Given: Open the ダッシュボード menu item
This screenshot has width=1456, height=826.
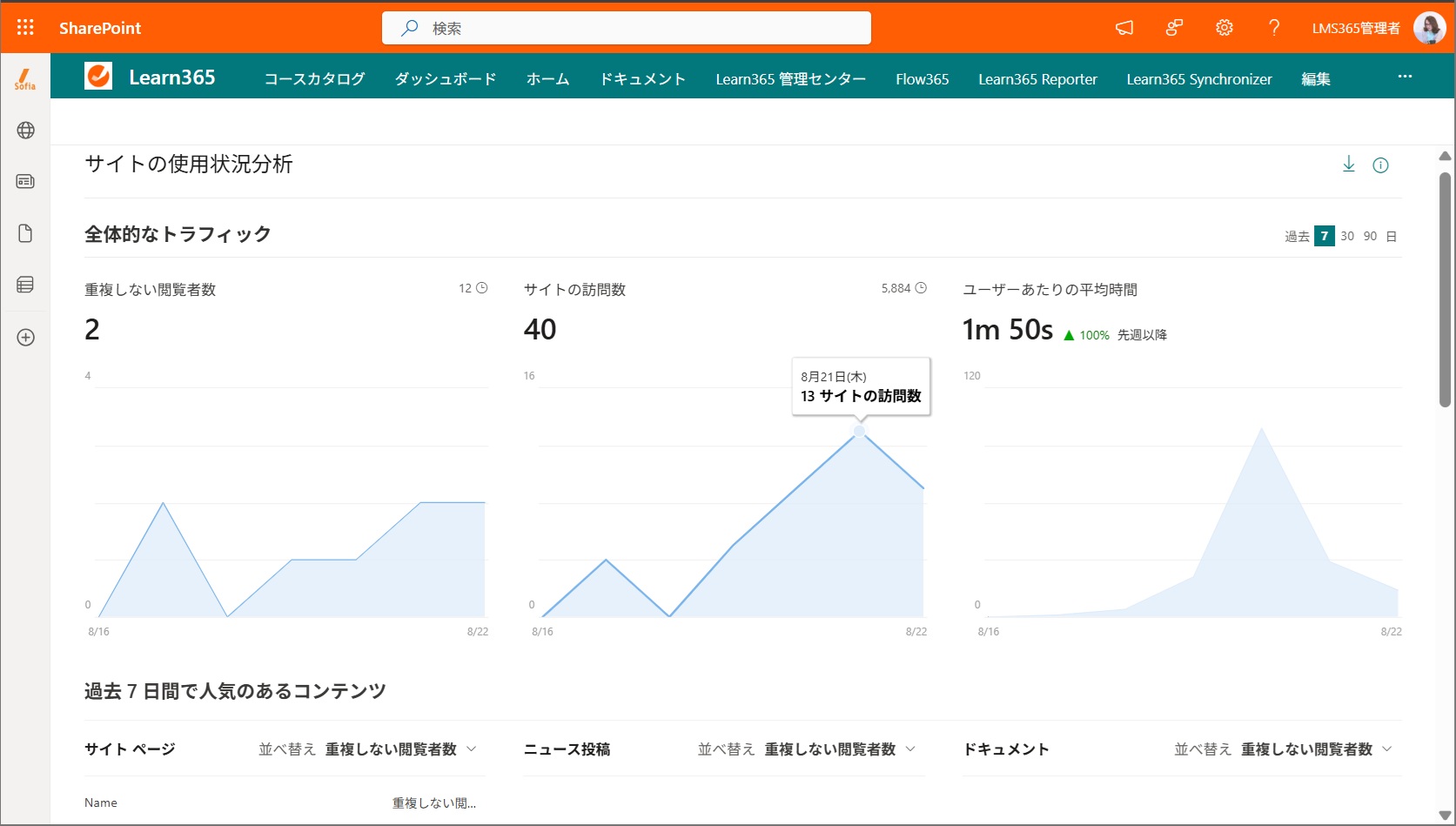Looking at the screenshot, I should 446,79.
